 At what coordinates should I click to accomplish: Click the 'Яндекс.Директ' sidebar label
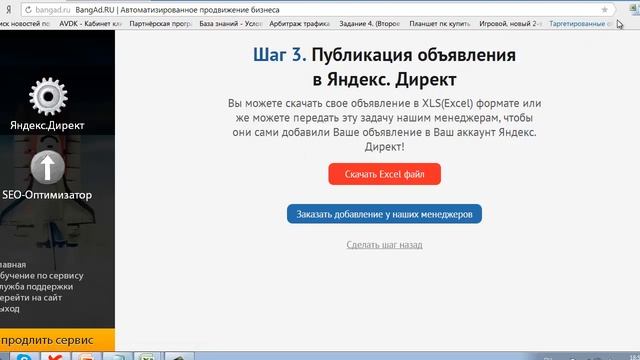47,125
